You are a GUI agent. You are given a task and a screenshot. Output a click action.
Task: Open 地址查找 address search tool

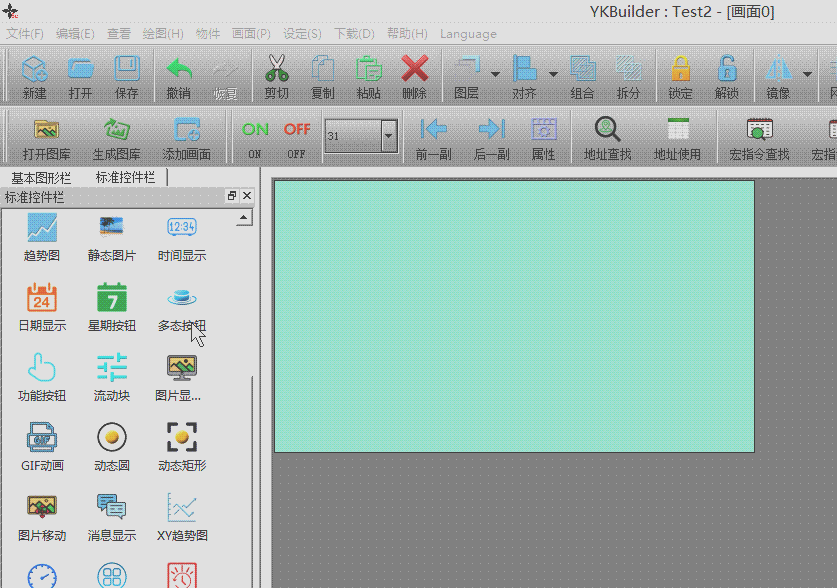point(607,137)
